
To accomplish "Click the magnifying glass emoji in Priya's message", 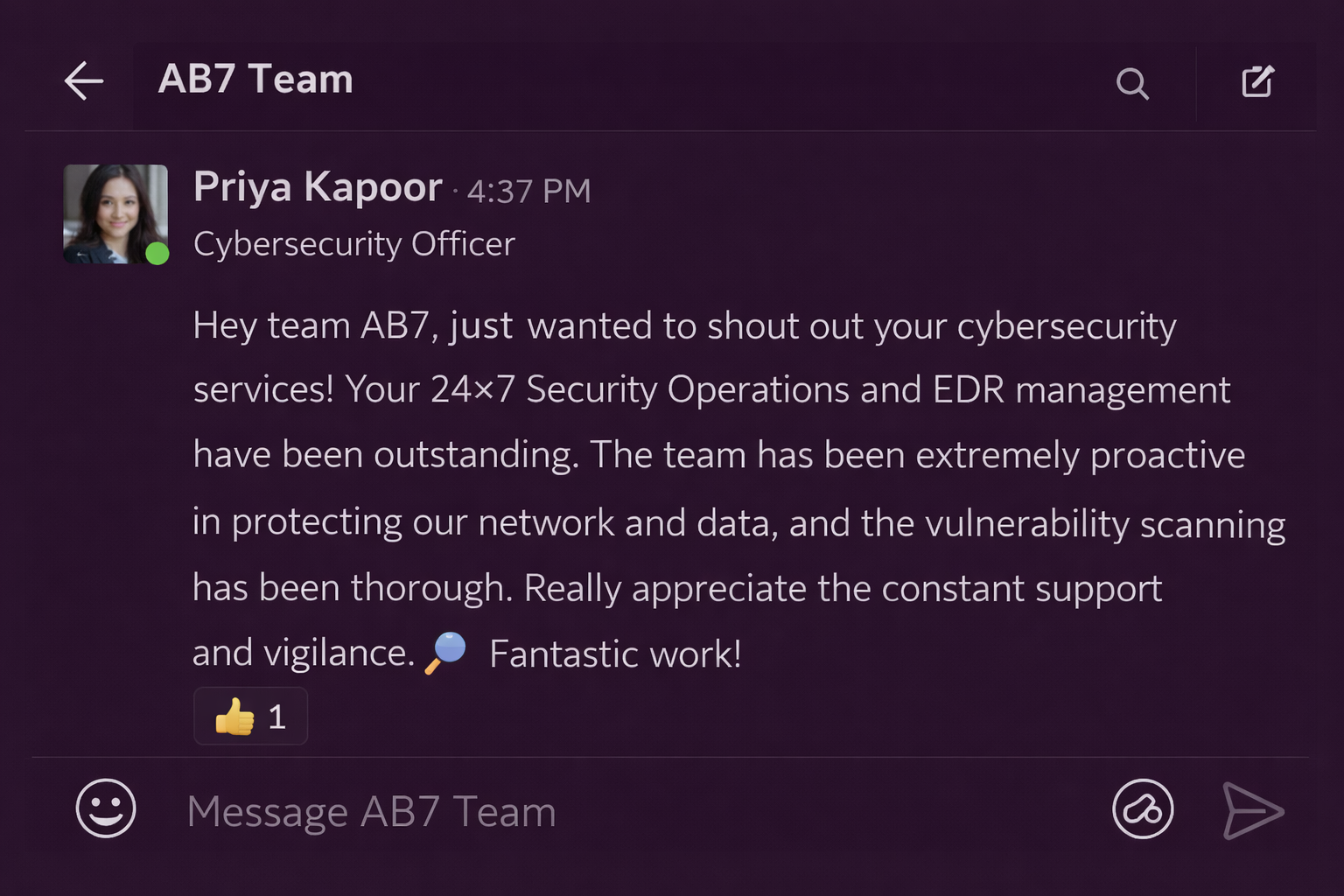I will tap(444, 652).
